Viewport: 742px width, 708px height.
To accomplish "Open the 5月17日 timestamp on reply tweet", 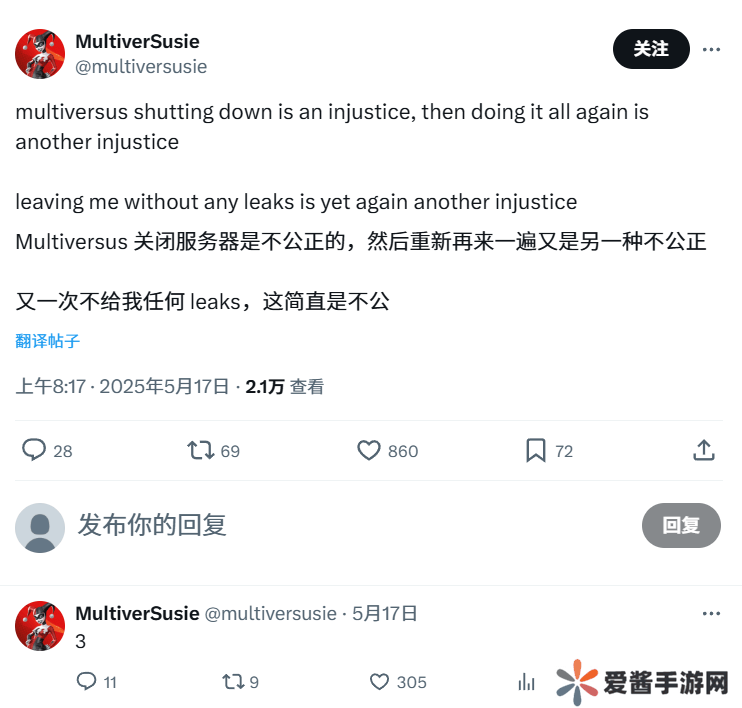I will click(384, 613).
